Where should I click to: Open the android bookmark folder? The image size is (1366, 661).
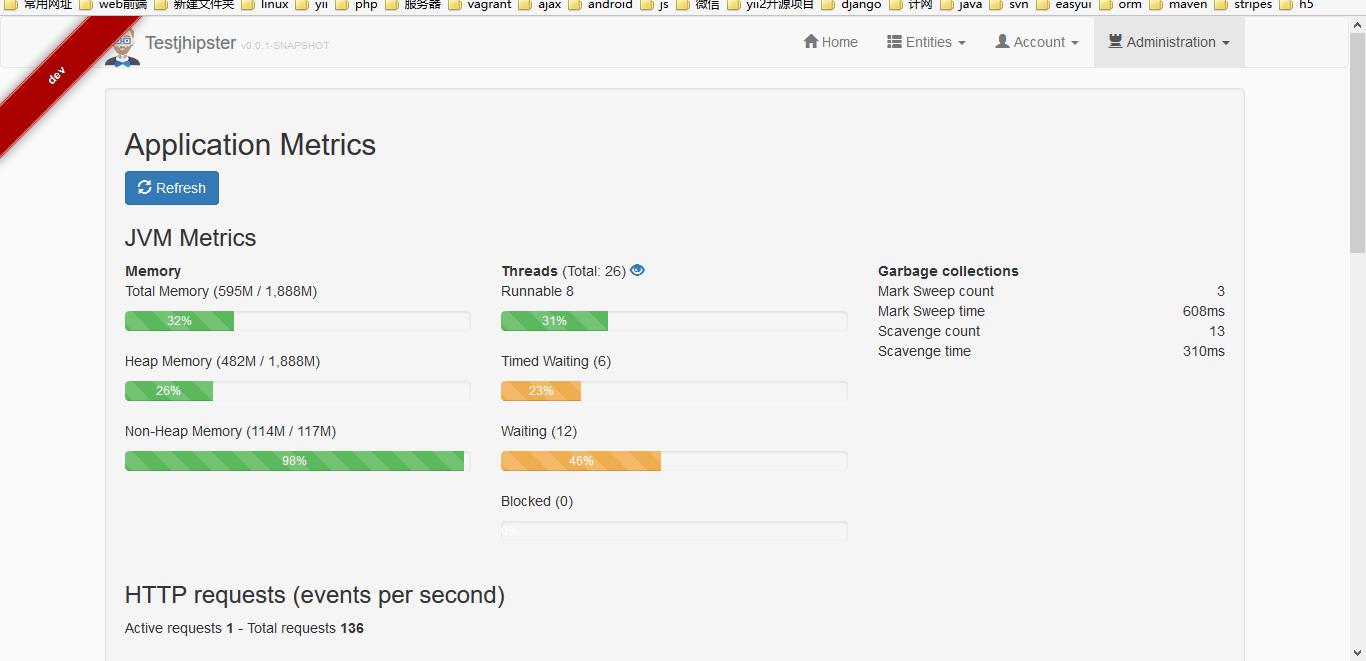[x=601, y=5]
